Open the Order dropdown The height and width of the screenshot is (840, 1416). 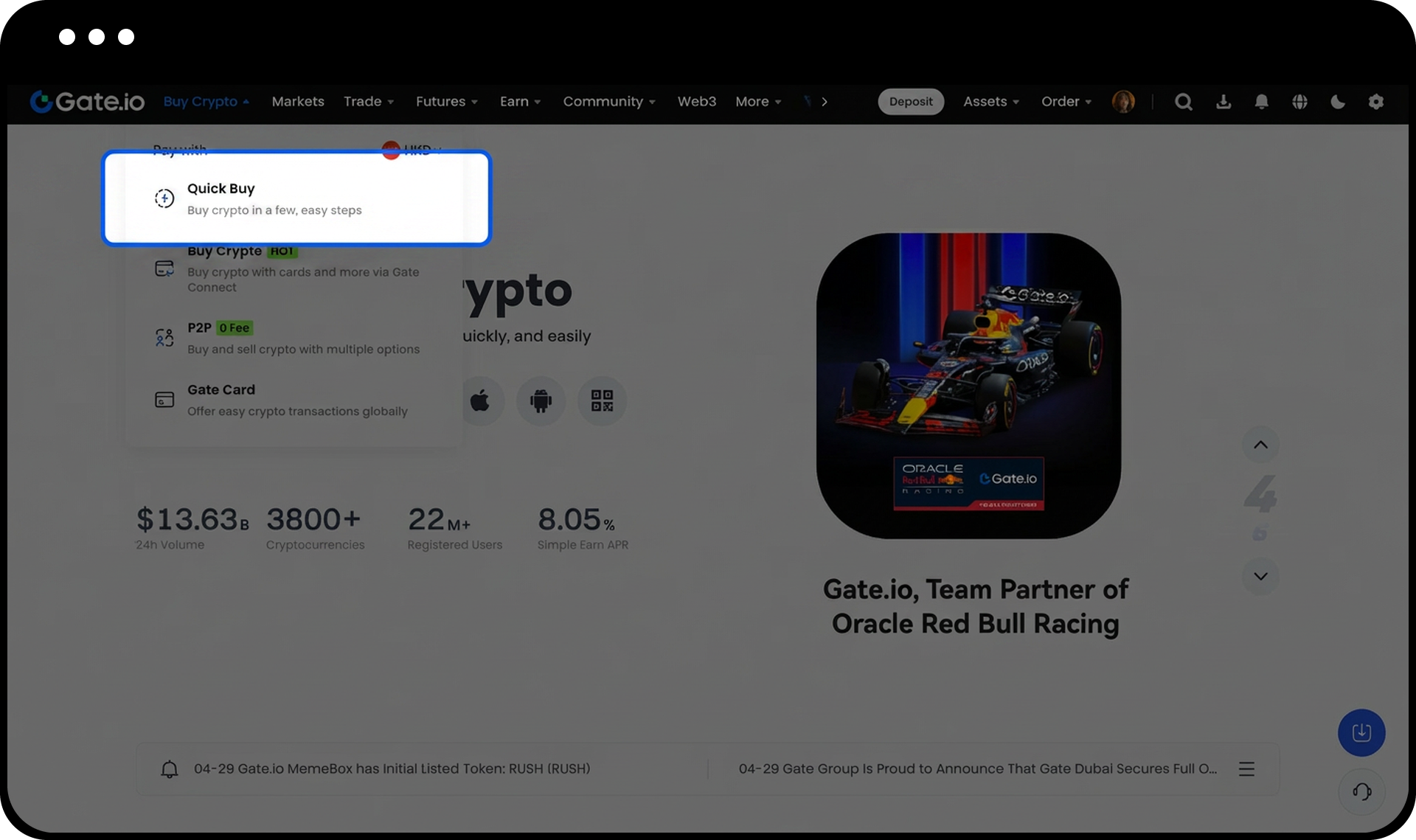(1066, 102)
